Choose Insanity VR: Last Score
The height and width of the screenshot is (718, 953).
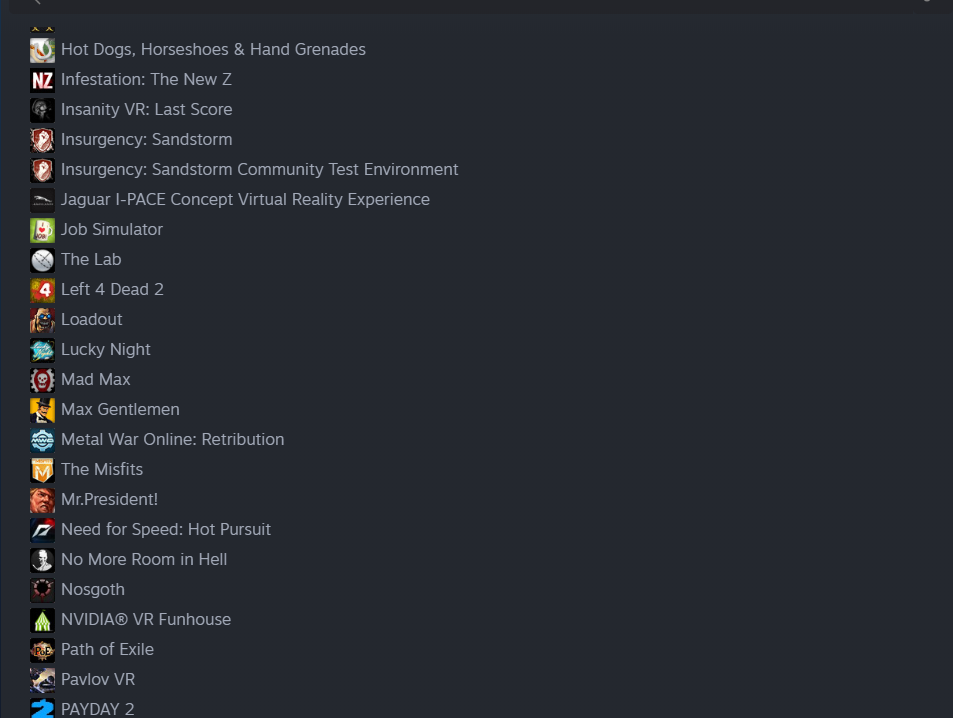(x=146, y=110)
